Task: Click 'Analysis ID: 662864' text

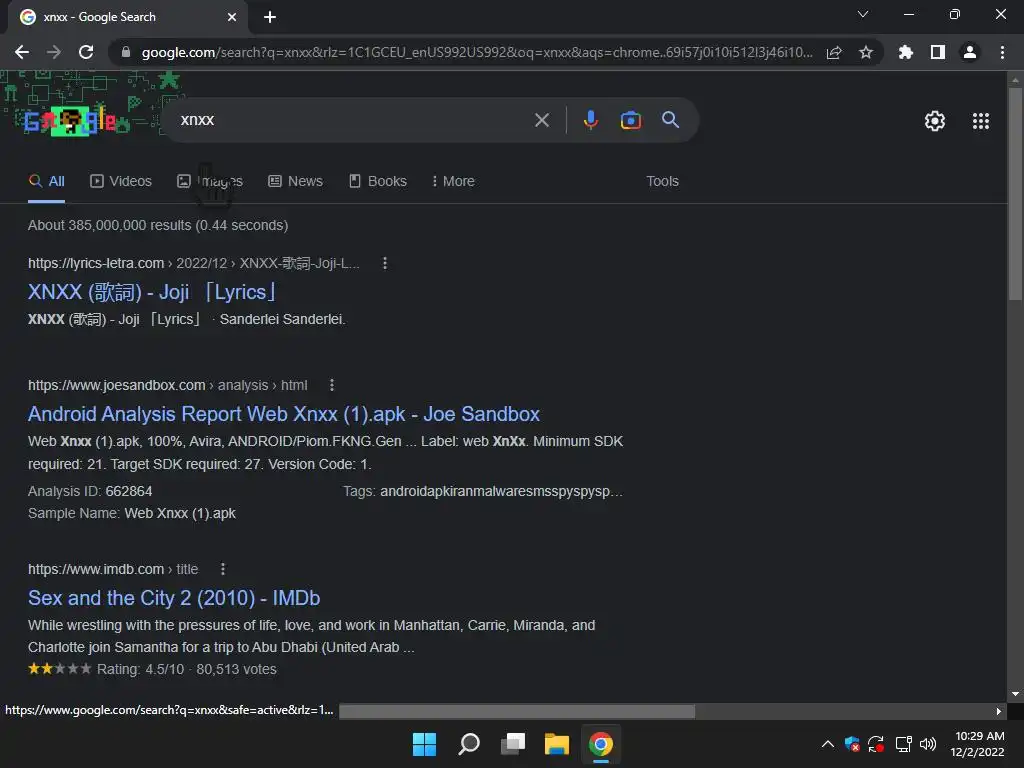Action: (x=90, y=491)
